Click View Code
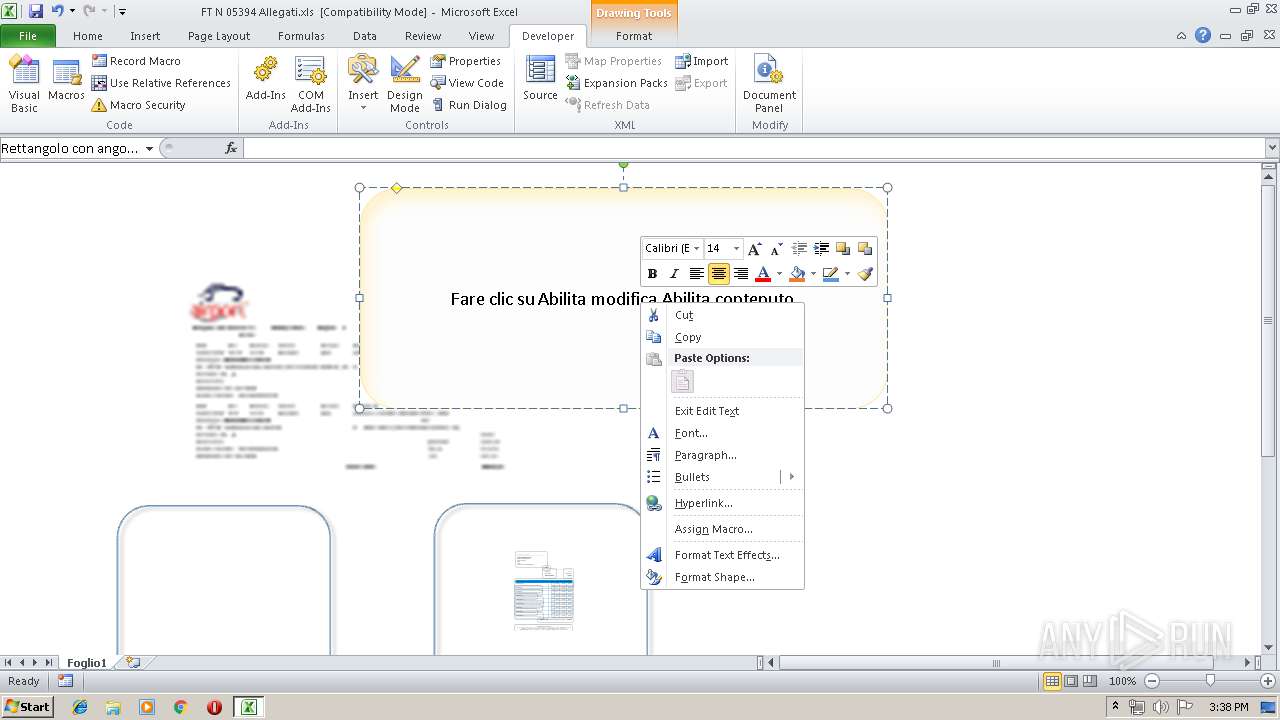This screenshot has width=1280, height=720. tap(467, 83)
